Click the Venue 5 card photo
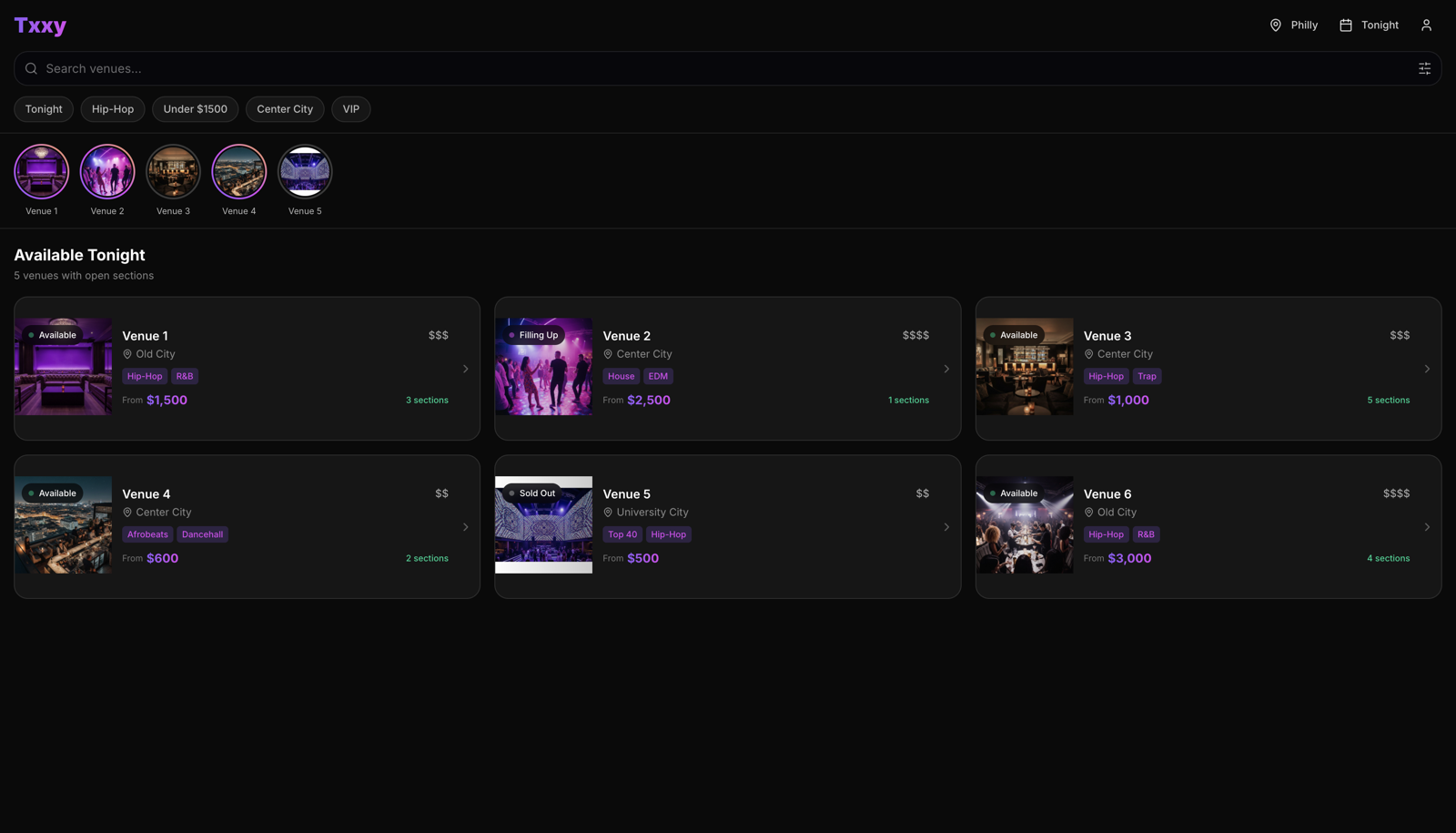The width and height of the screenshot is (1456, 833). click(x=543, y=524)
